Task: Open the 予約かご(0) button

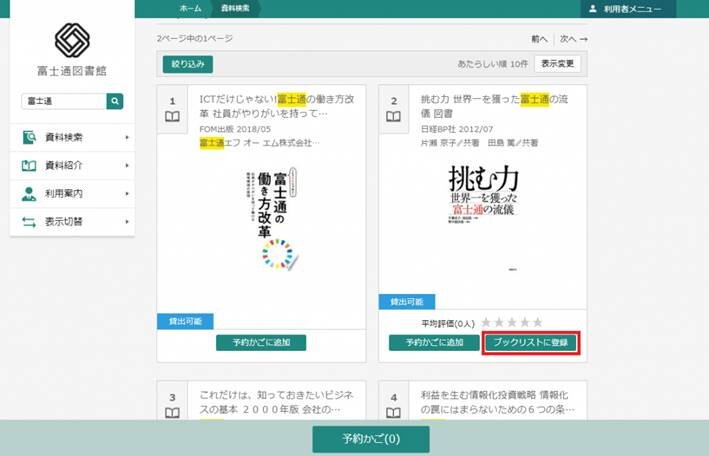Action: tap(371, 439)
